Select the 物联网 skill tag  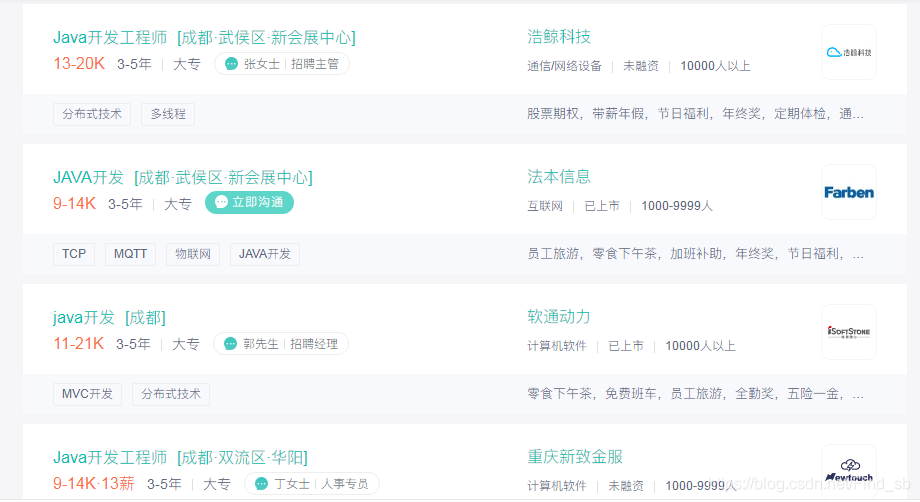[193, 254]
